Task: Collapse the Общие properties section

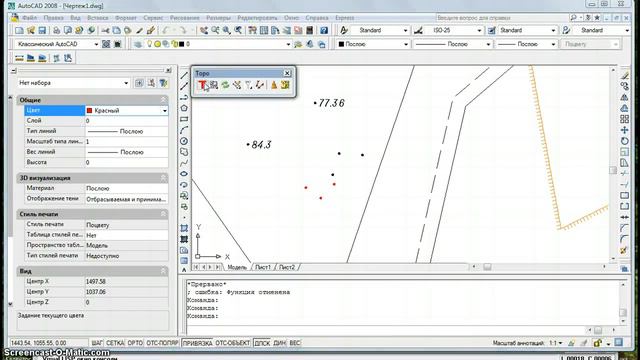Action: point(163,100)
